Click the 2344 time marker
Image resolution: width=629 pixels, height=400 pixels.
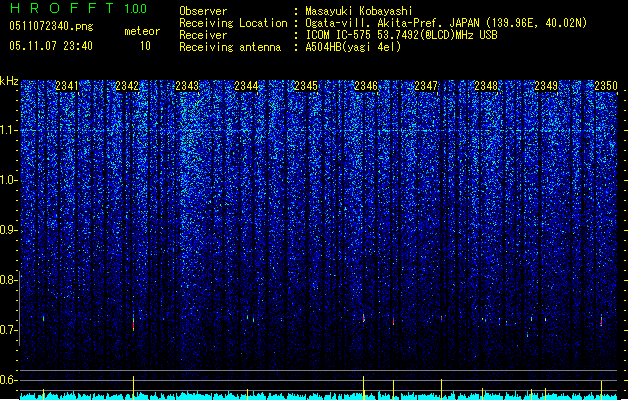tap(246, 86)
